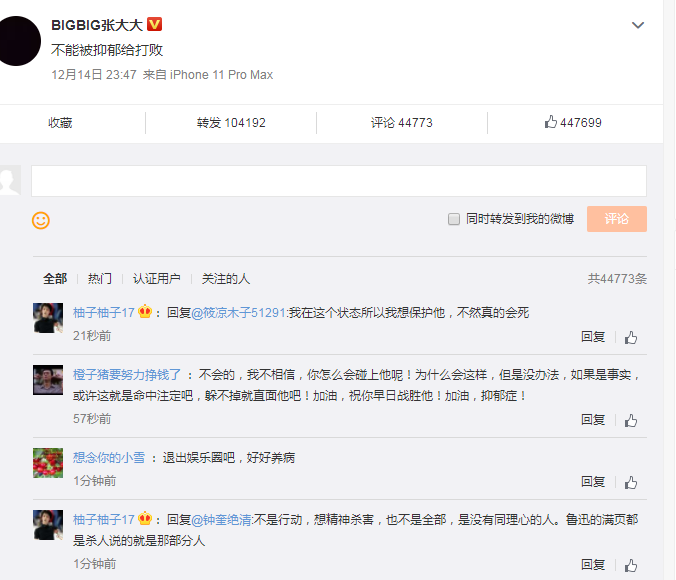Viewport: 676px width, 580px height.
Task: Click 评论 44773 in the action bar
Action: 401,123
